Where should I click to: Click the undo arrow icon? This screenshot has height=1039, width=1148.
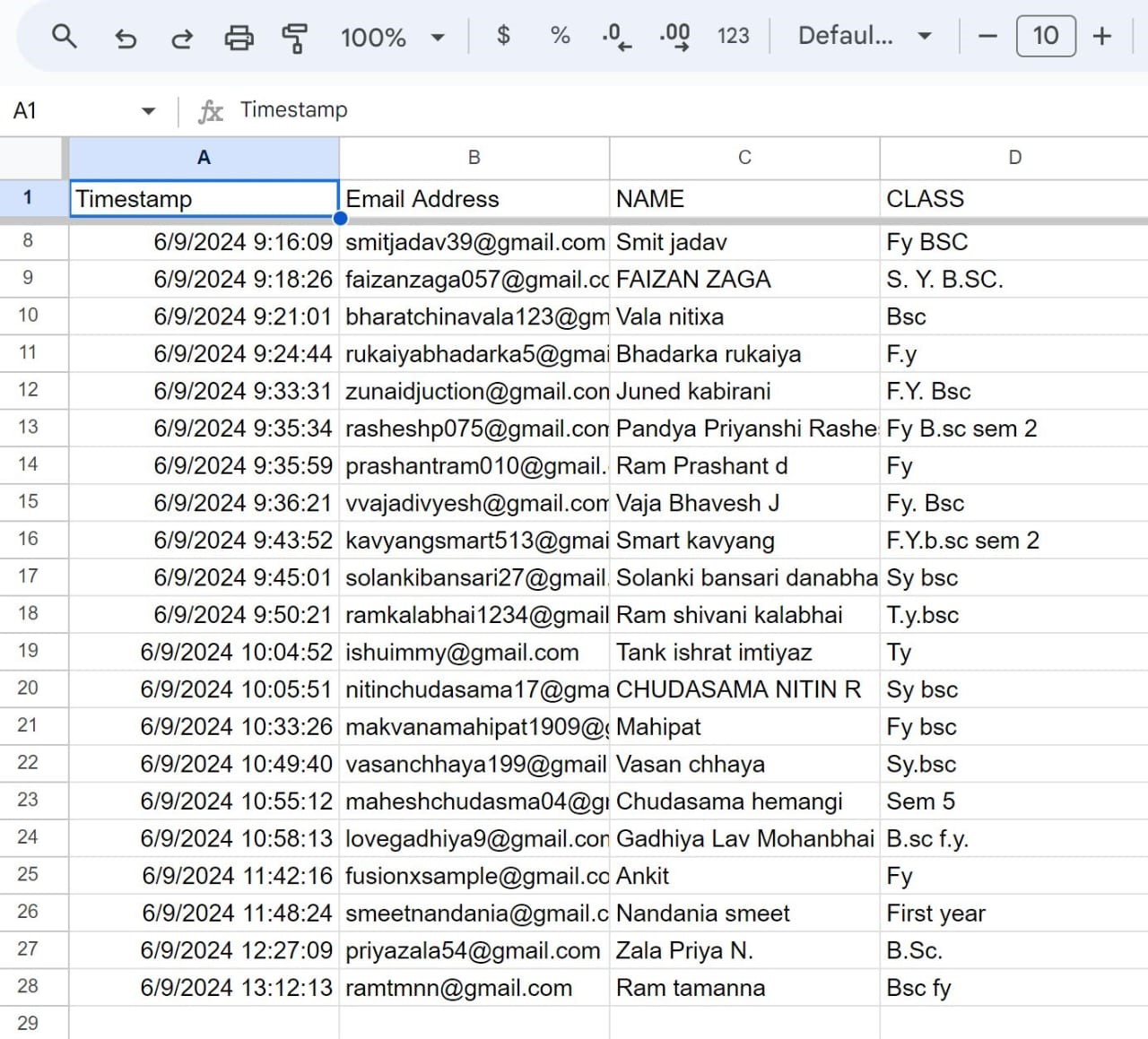coord(126,38)
